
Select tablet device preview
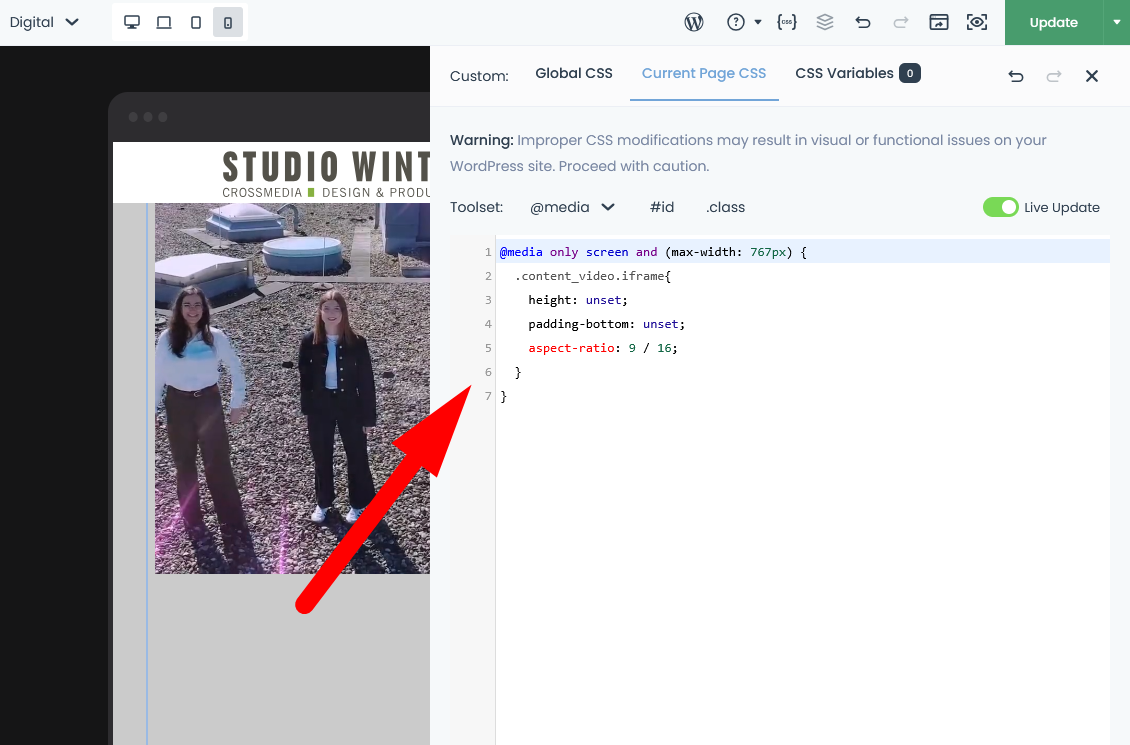196,22
